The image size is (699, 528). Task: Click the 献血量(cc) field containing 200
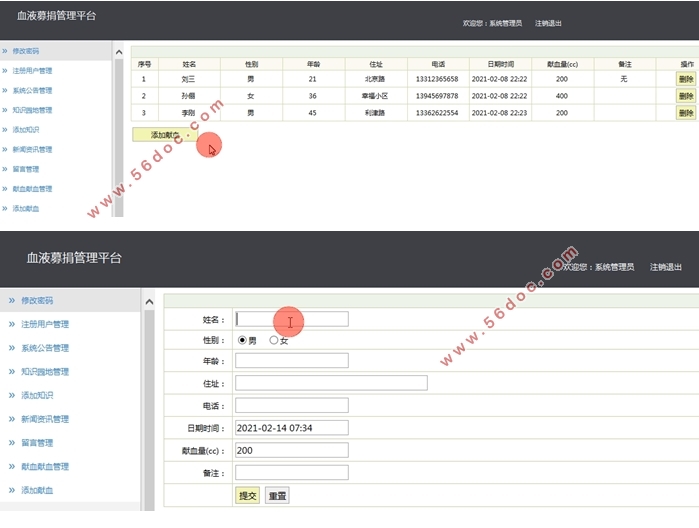[292, 450]
